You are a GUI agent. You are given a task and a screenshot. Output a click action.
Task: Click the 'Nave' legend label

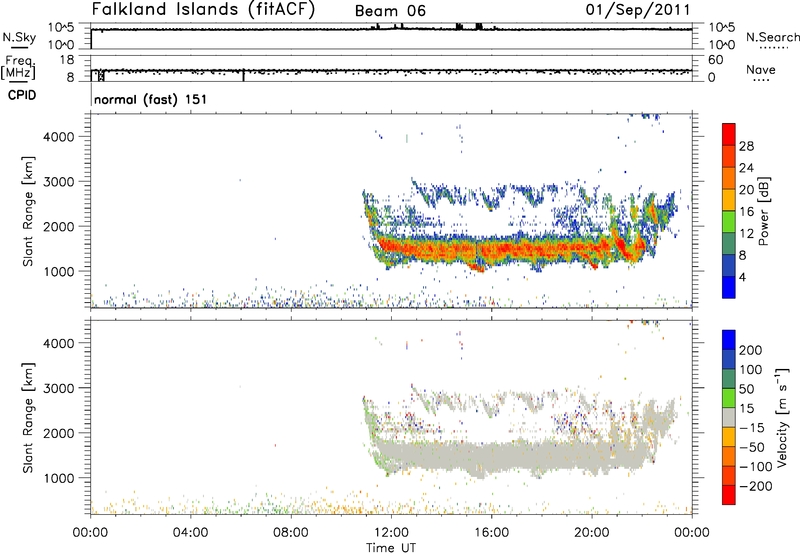(761, 69)
